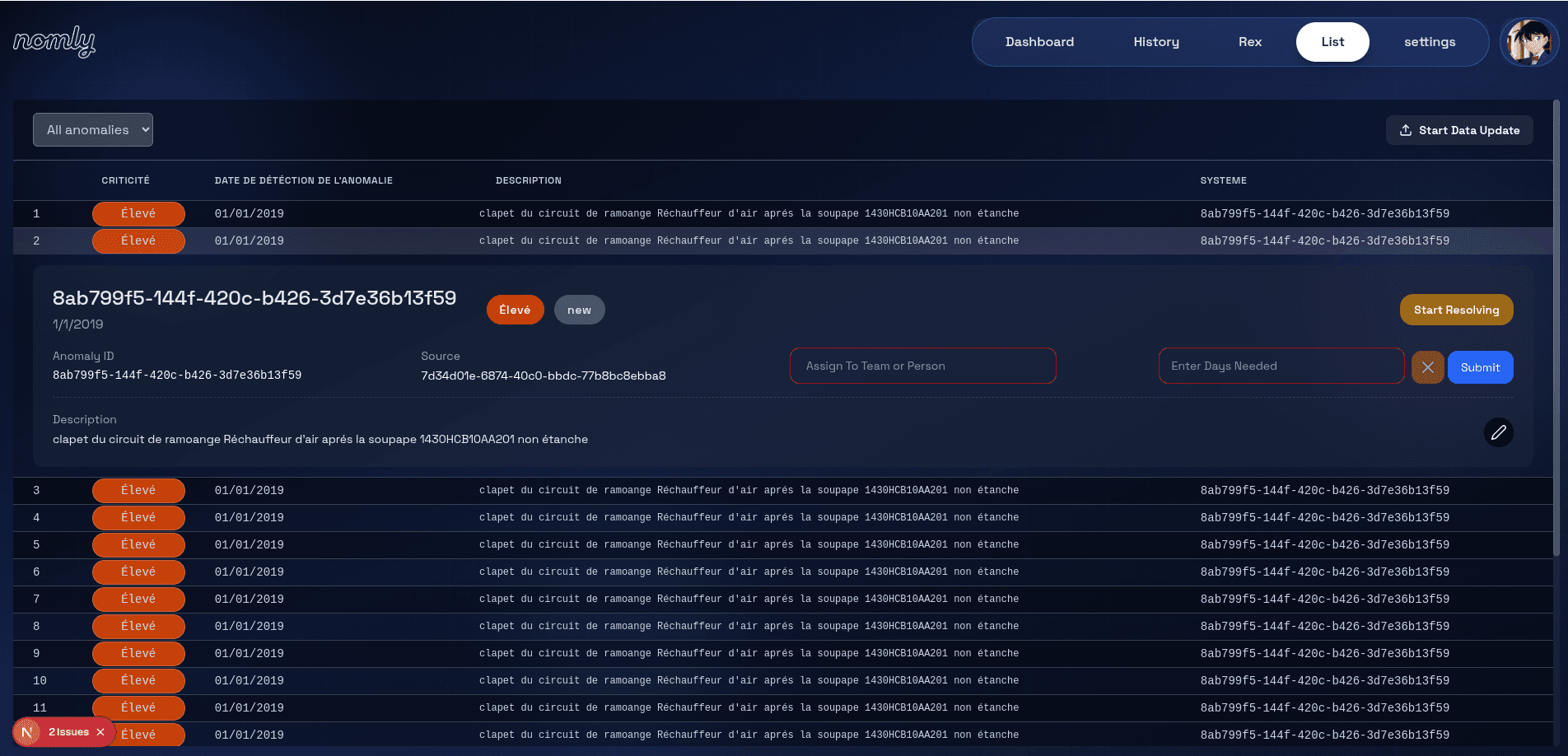Switch to the Dashboard tab
The height and width of the screenshot is (756, 1568).
[x=1039, y=41]
